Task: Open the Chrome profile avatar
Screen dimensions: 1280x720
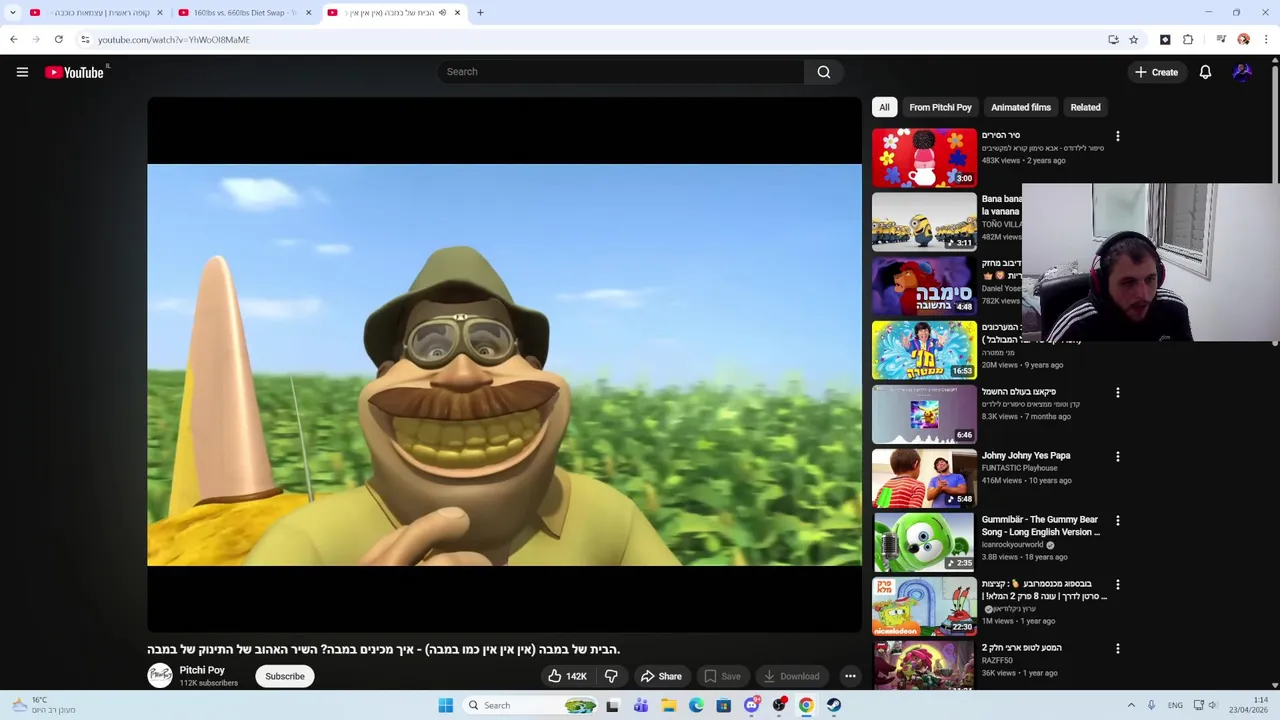Action: click(1243, 40)
